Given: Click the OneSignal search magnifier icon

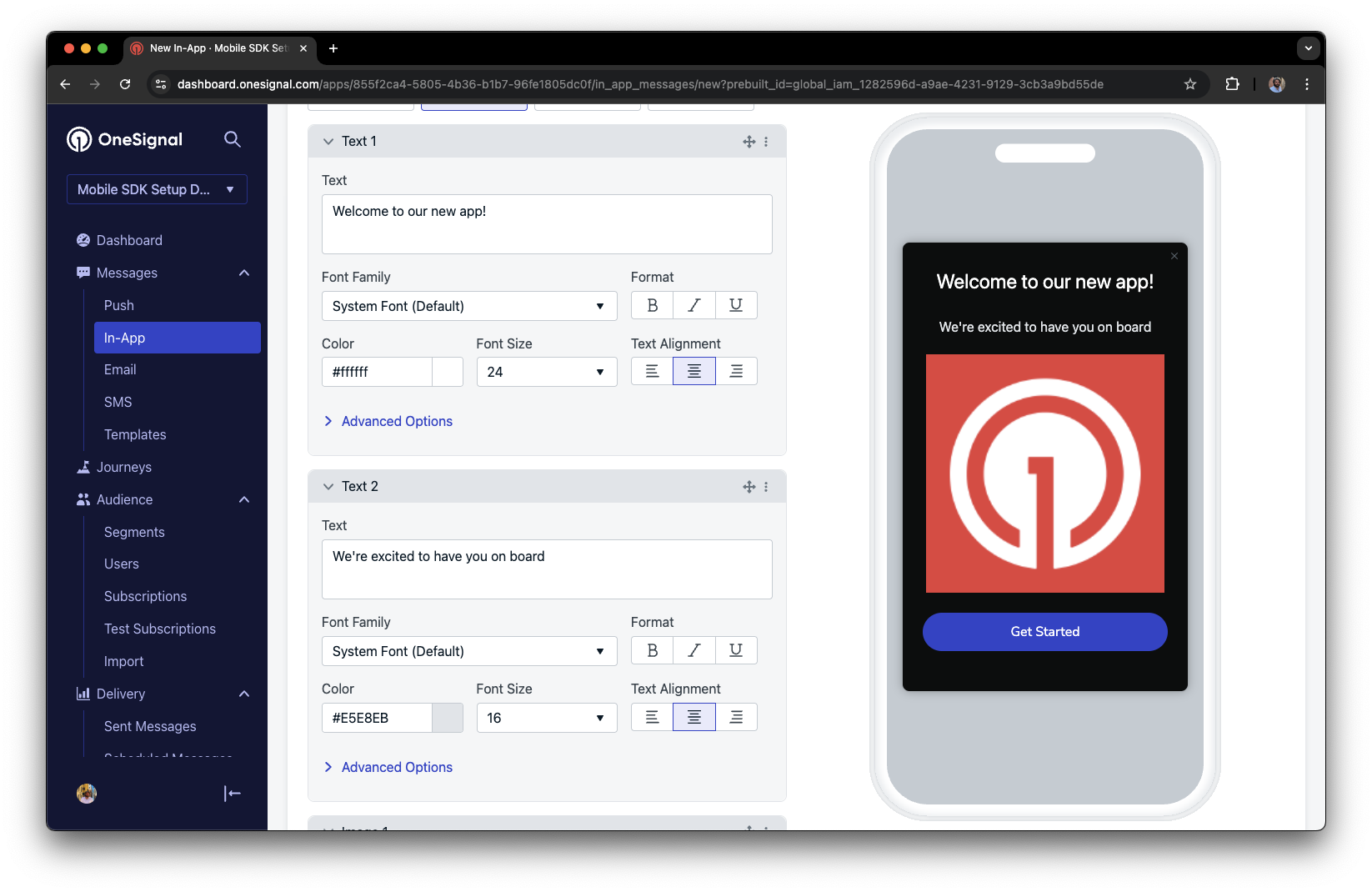Looking at the screenshot, I should 233,139.
